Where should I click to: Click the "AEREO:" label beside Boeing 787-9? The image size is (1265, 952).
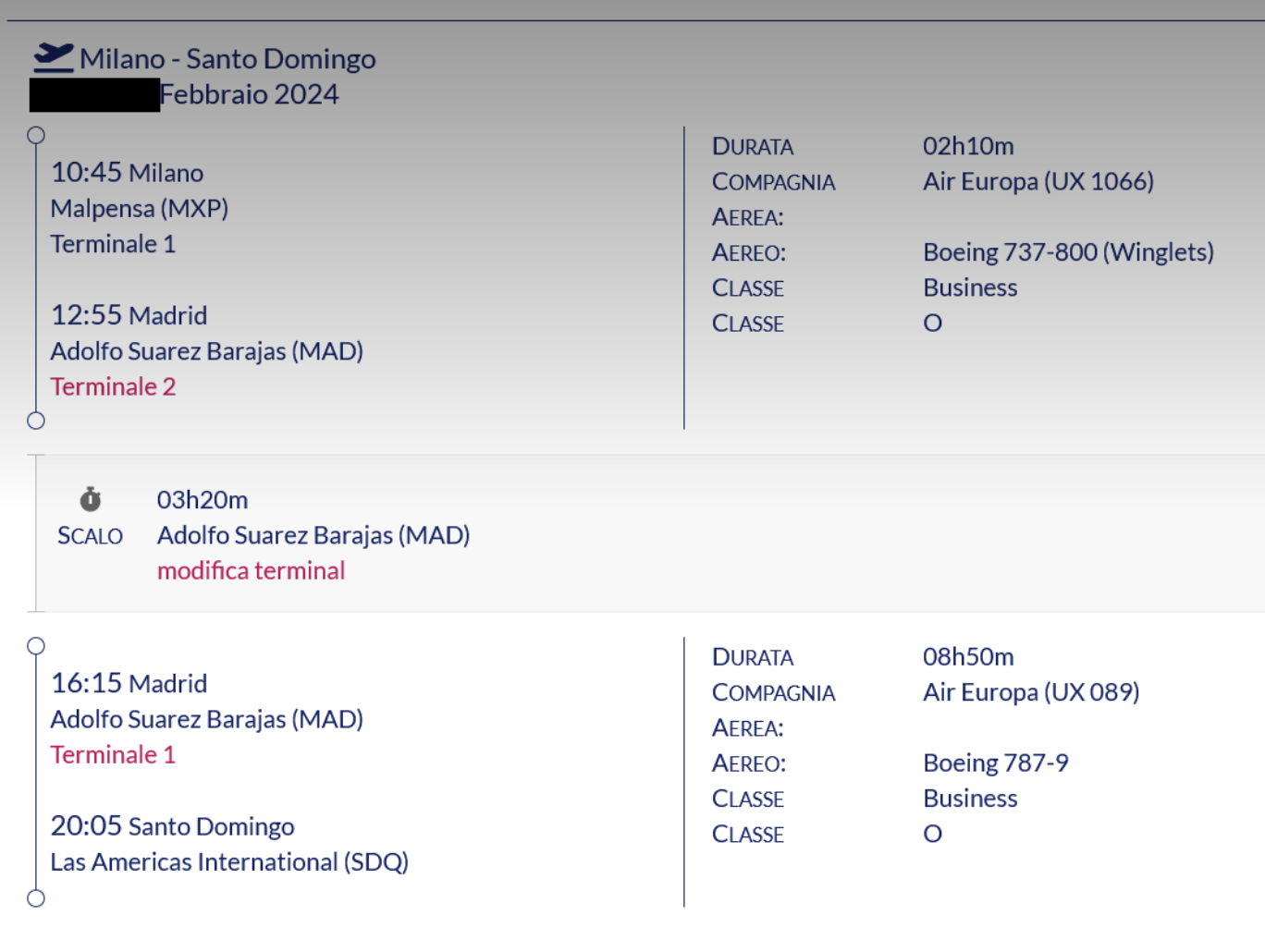[x=749, y=763]
